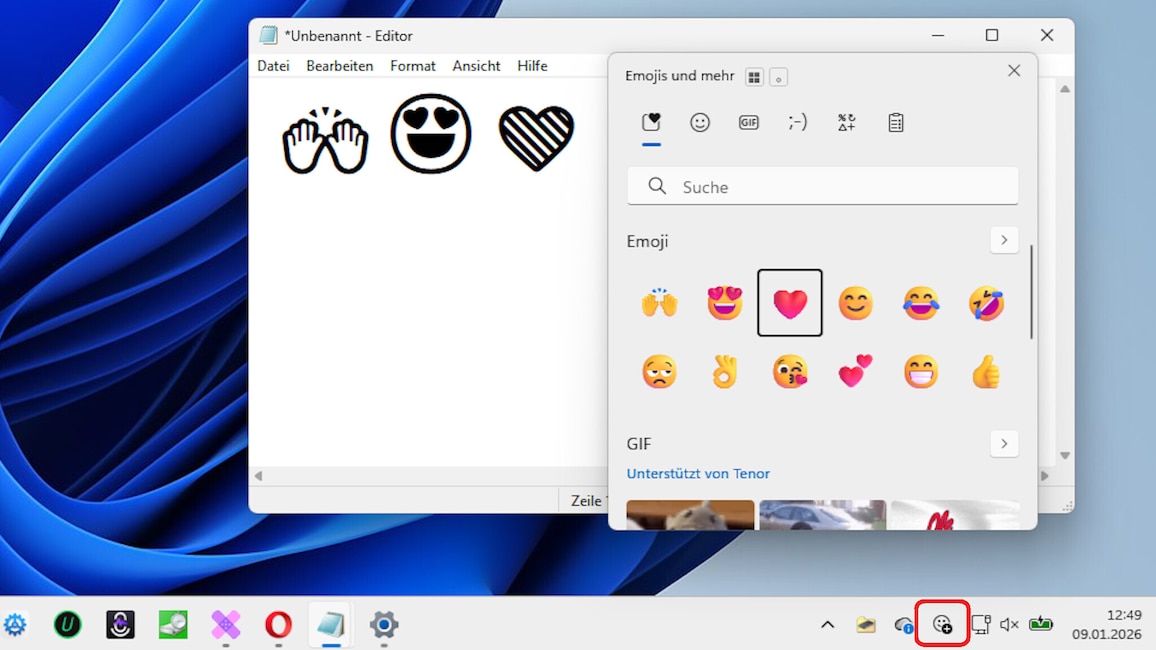Click the emoji picker icon in system tray
This screenshot has width=1156, height=650.
click(942, 625)
